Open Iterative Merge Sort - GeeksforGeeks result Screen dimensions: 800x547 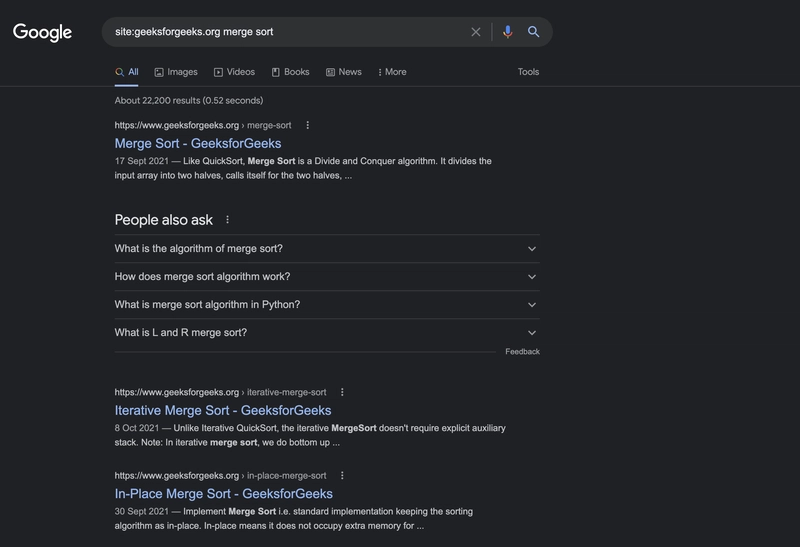coord(223,410)
